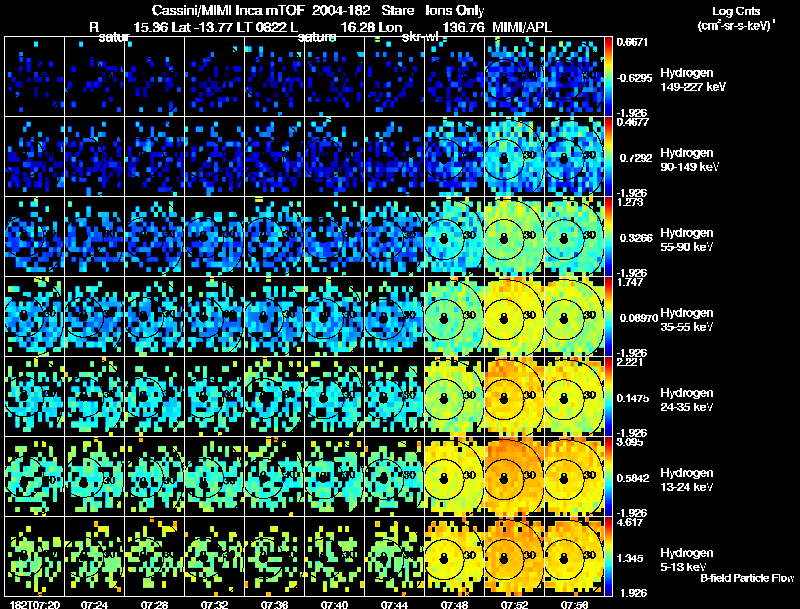Click the MIMI/APL header text
Image resolution: width=800 pixels, height=609 pixels.
[522, 27]
